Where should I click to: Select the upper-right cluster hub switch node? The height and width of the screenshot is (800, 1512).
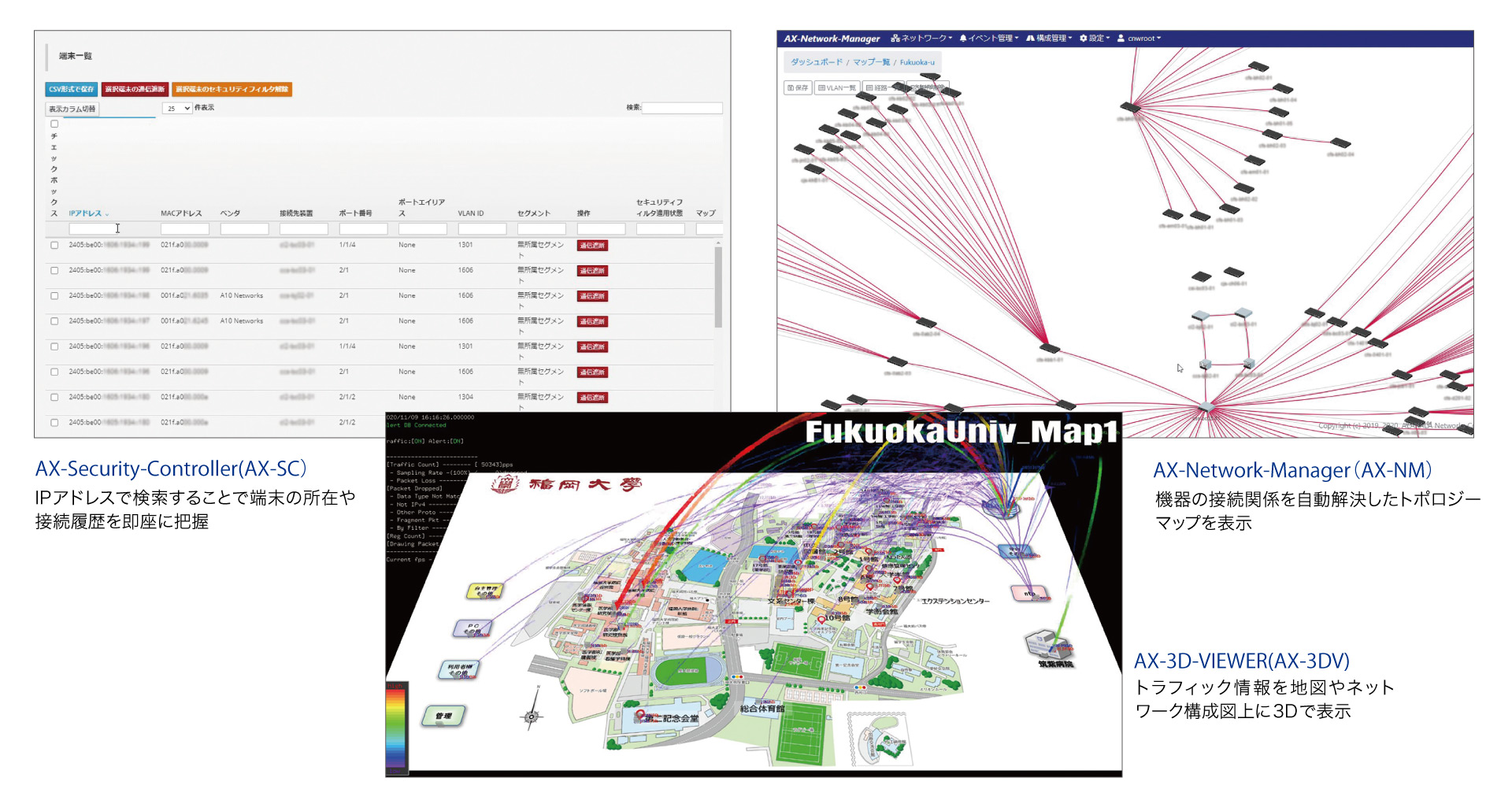pyautogui.click(x=1131, y=107)
